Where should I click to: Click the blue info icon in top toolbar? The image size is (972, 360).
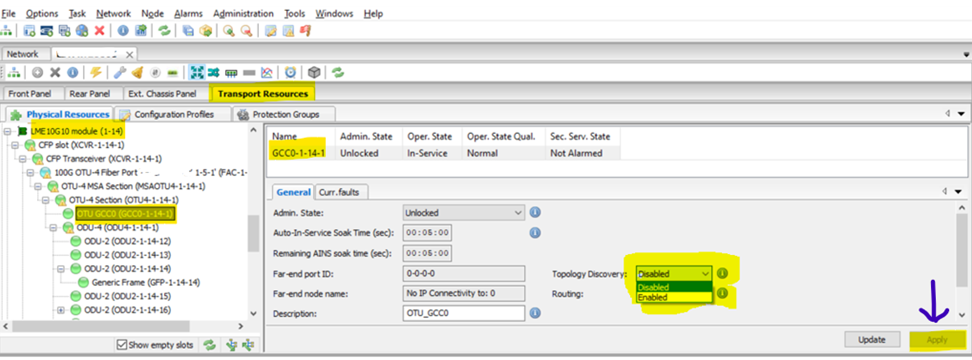coord(123,30)
